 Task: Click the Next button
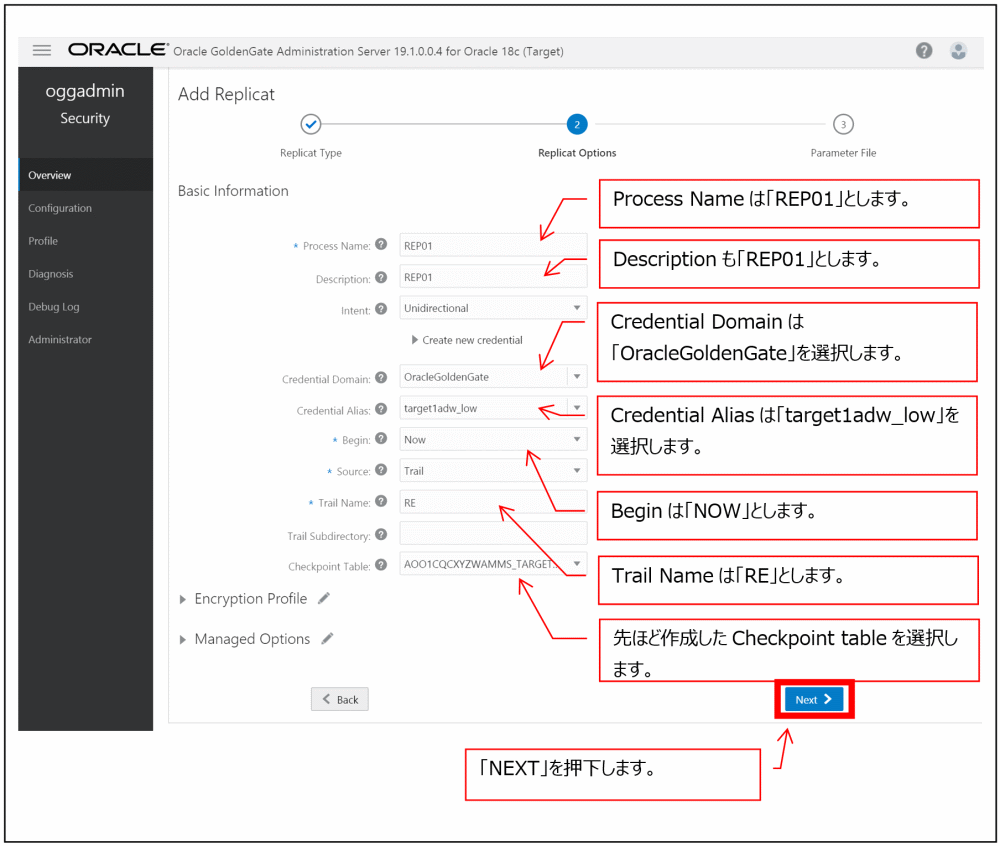pyautogui.click(x=814, y=699)
